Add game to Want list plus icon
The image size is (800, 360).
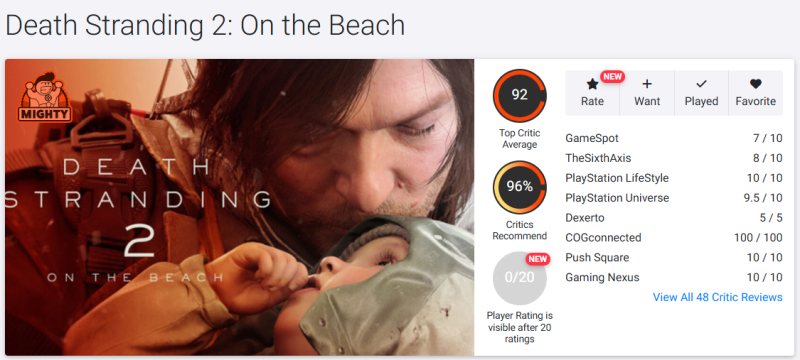(x=646, y=84)
